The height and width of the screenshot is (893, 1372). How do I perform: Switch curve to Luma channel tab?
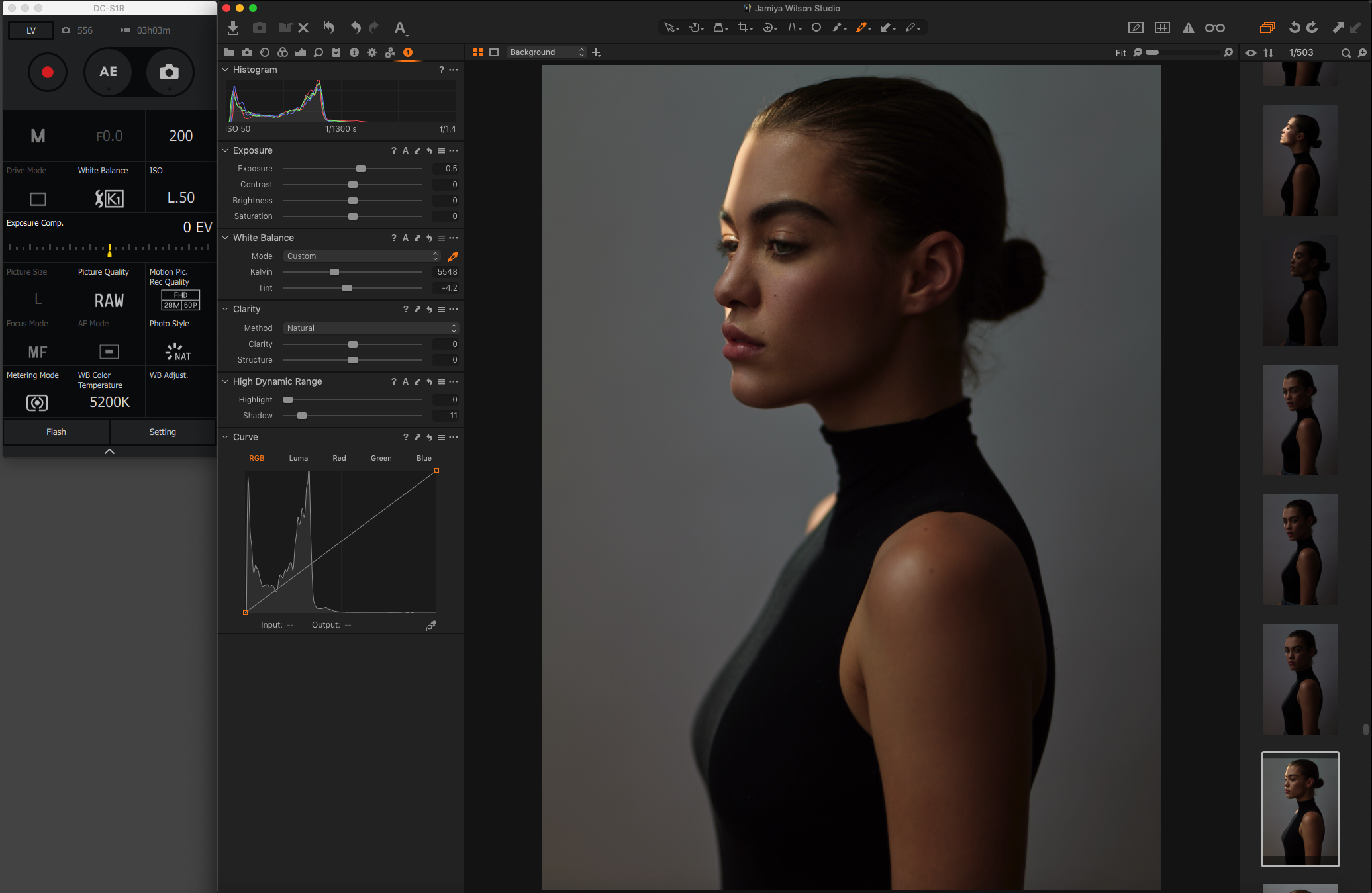[x=299, y=458]
